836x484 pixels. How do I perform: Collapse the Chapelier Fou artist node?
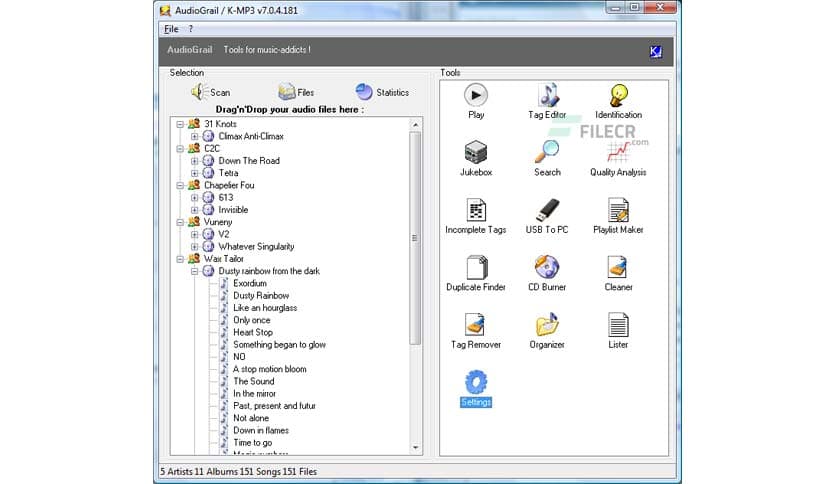pos(180,185)
